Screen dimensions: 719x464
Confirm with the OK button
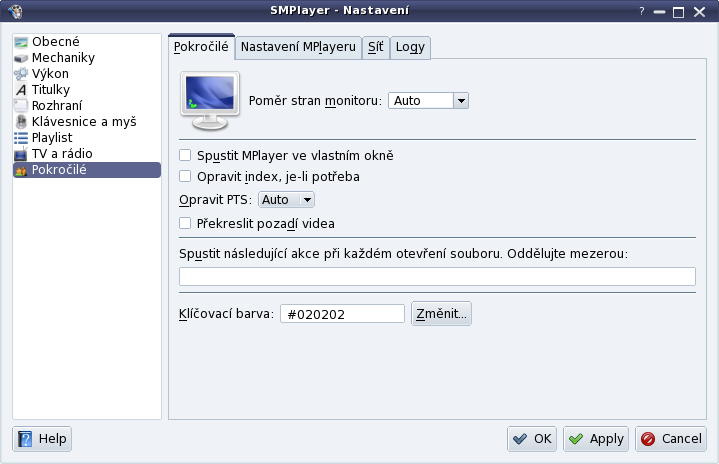coord(532,439)
